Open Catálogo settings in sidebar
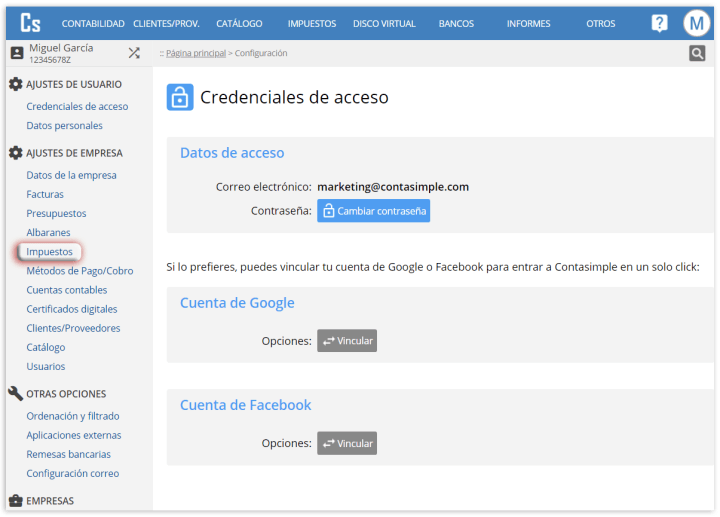The image size is (720, 517). pyautogui.click(x=45, y=348)
